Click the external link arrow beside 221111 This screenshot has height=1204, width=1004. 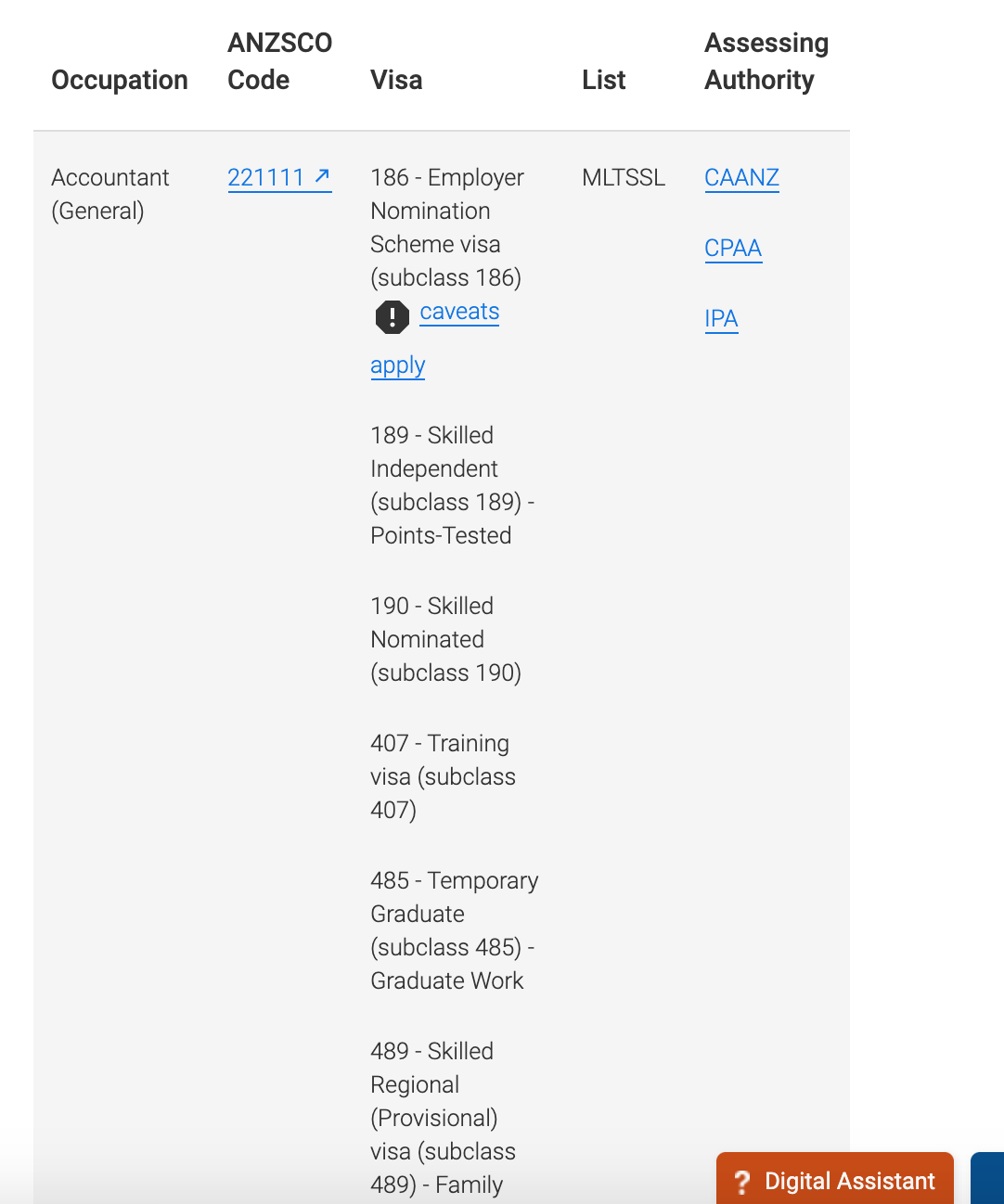coord(322,175)
